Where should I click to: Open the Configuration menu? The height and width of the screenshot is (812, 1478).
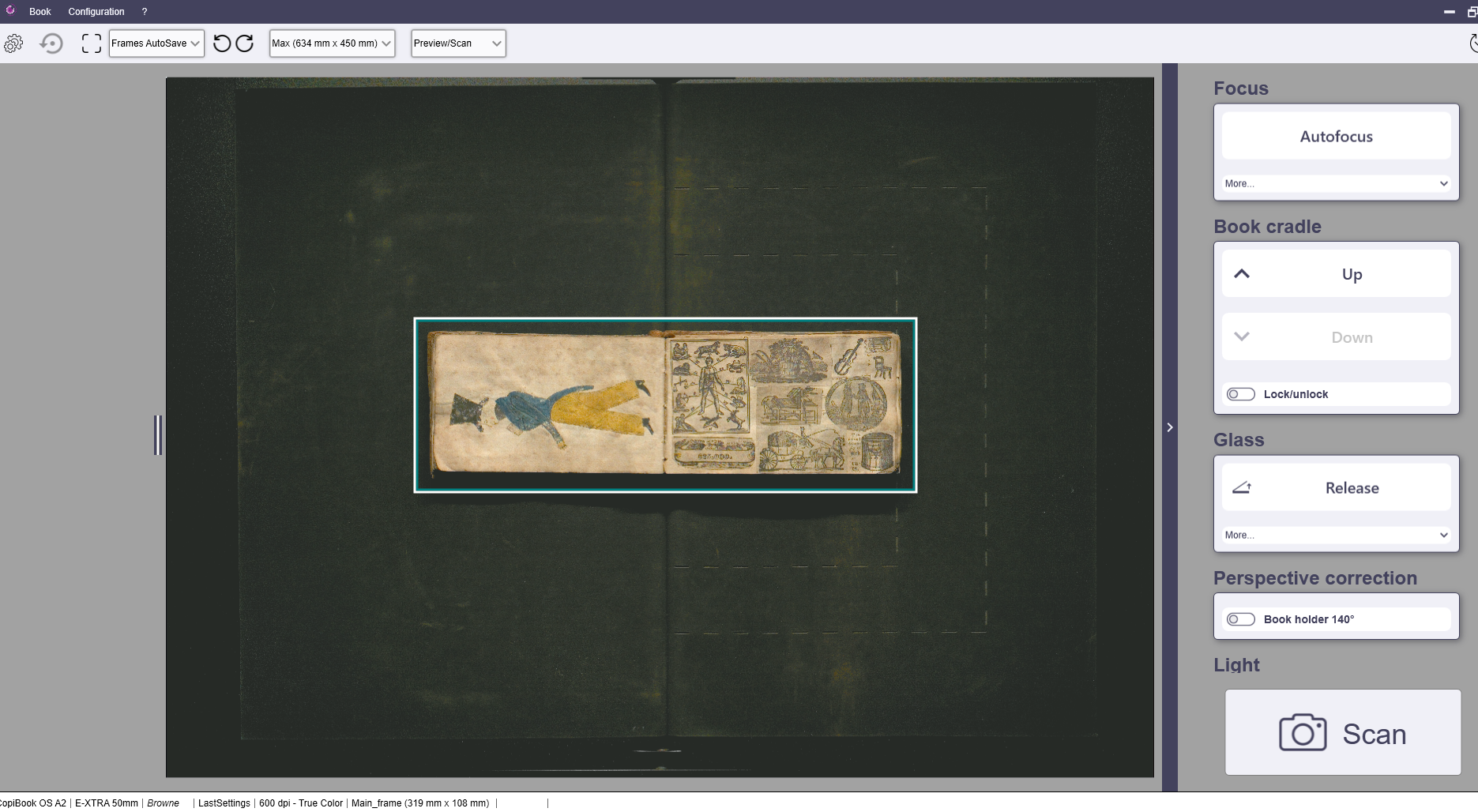pyautogui.click(x=96, y=12)
